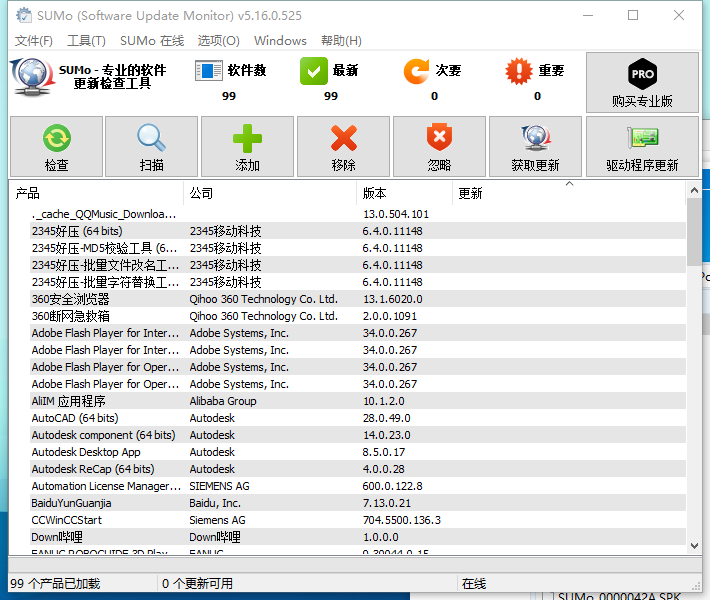Click the vertical scrollbar thumb

694,232
